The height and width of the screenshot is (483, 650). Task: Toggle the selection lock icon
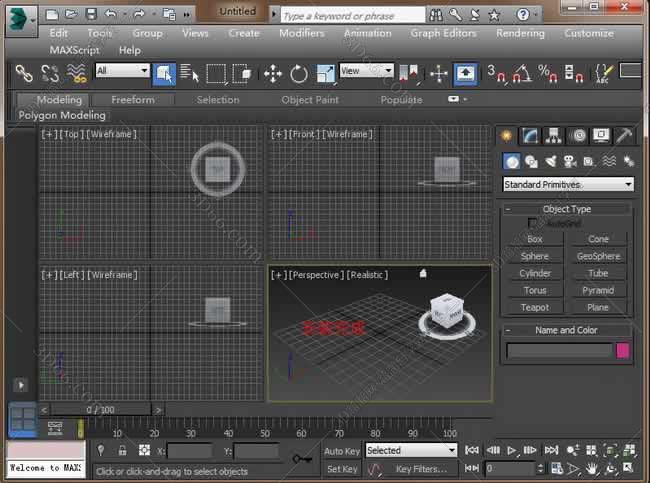[122, 451]
